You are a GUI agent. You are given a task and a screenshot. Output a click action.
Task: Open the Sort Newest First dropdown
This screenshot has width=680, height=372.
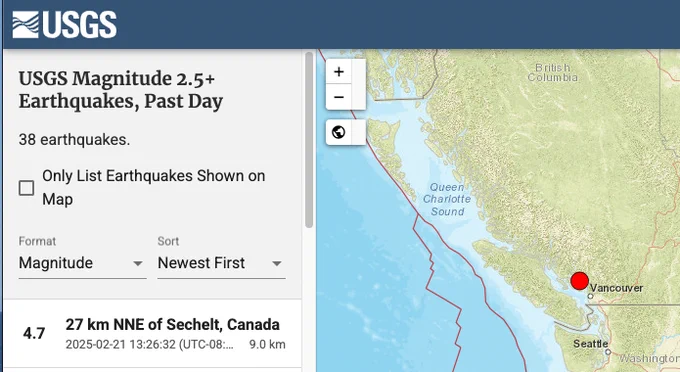point(221,263)
